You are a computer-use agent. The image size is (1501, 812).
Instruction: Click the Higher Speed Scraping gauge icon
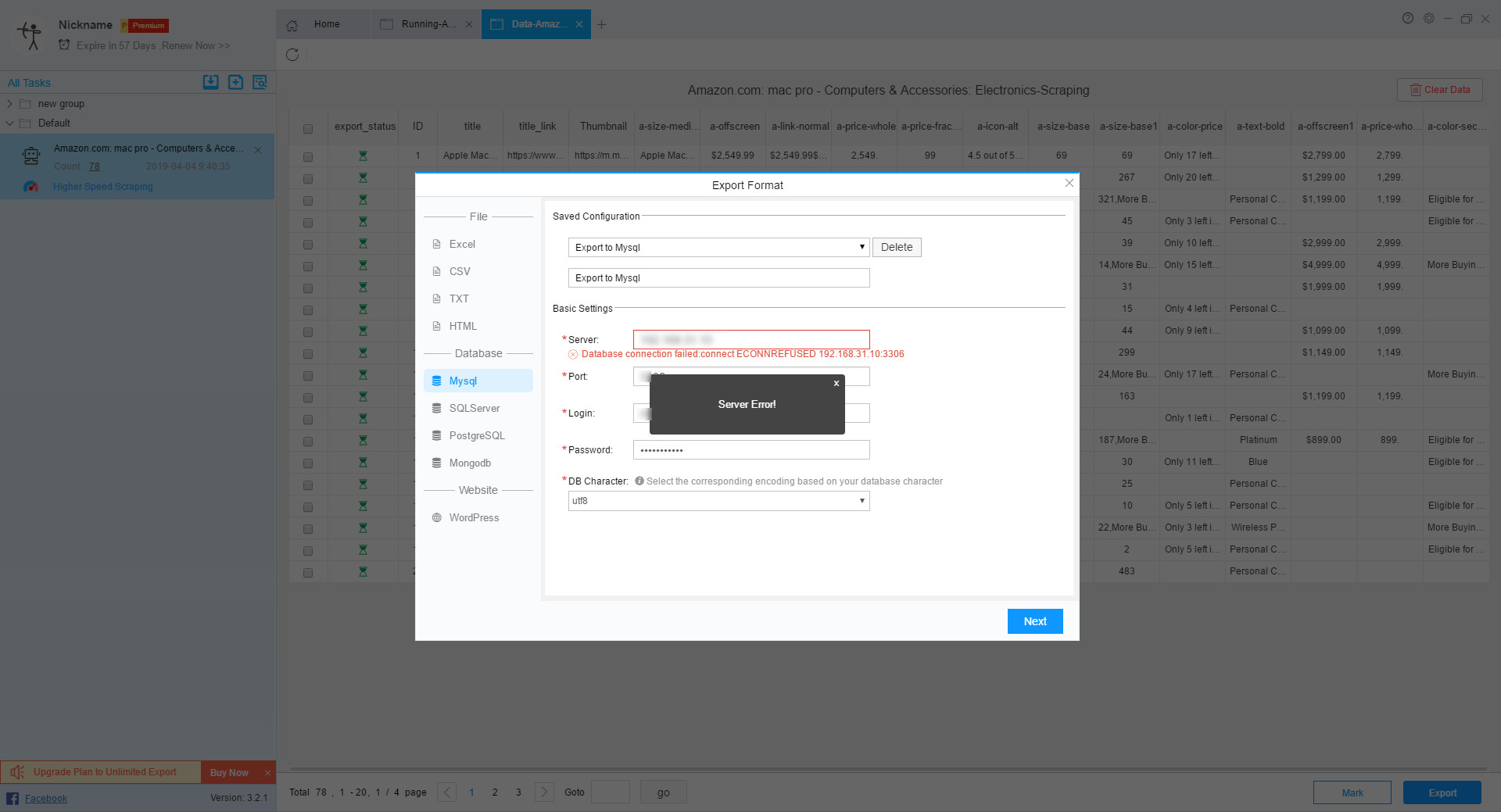tap(31, 187)
